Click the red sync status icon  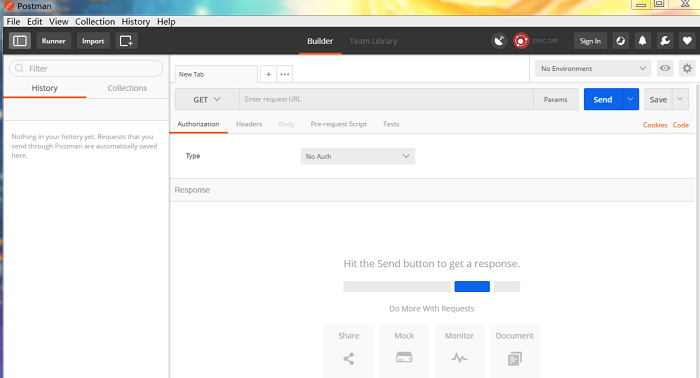coord(521,41)
